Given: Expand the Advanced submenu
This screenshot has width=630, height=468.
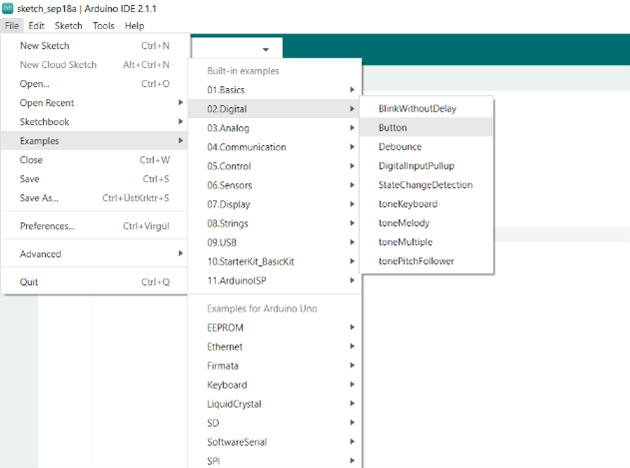Looking at the screenshot, I should pos(95,254).
